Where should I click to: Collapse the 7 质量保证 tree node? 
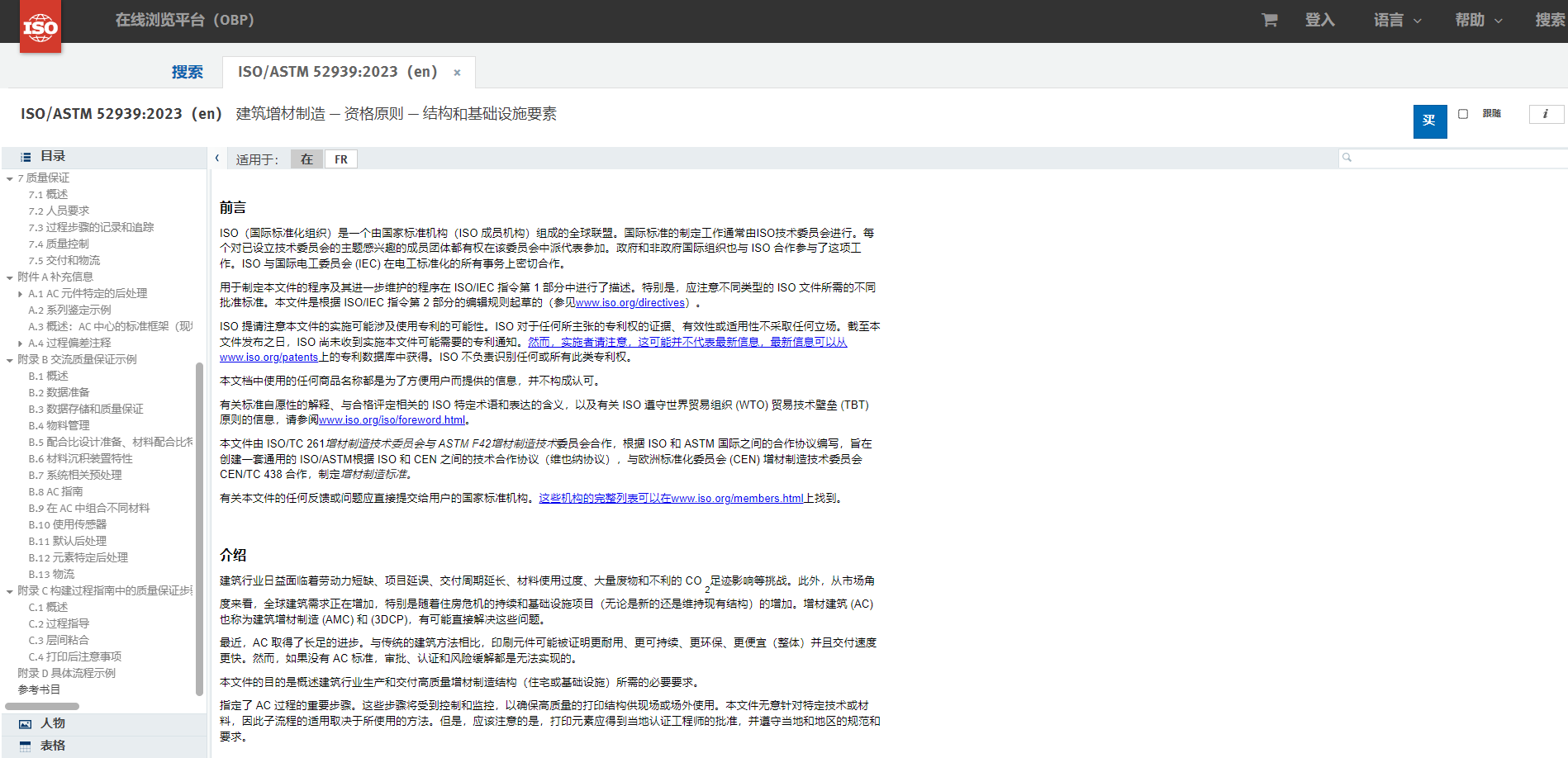click(9, 178)
